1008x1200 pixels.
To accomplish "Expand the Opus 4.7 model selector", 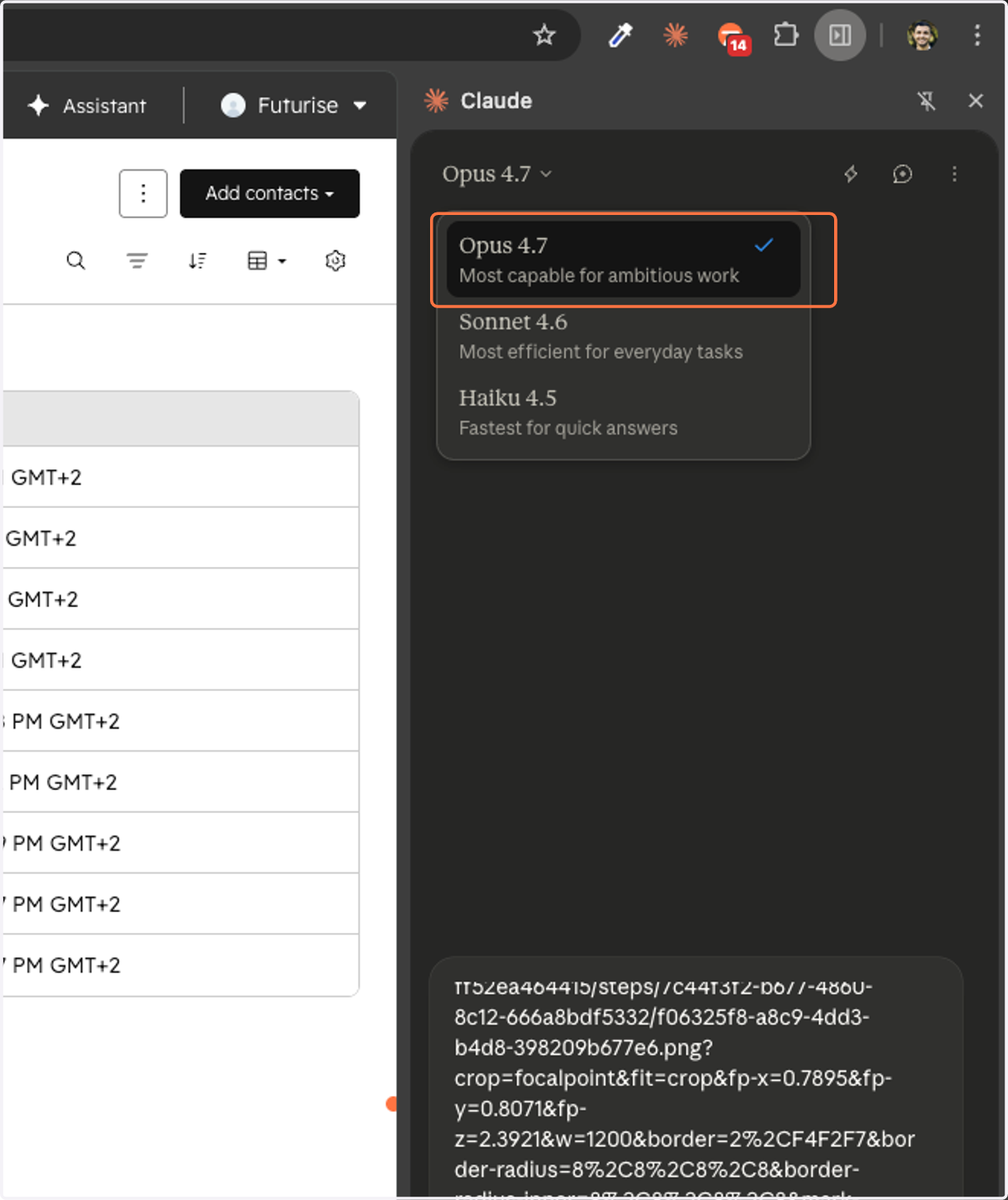I will tap(496, 174).
